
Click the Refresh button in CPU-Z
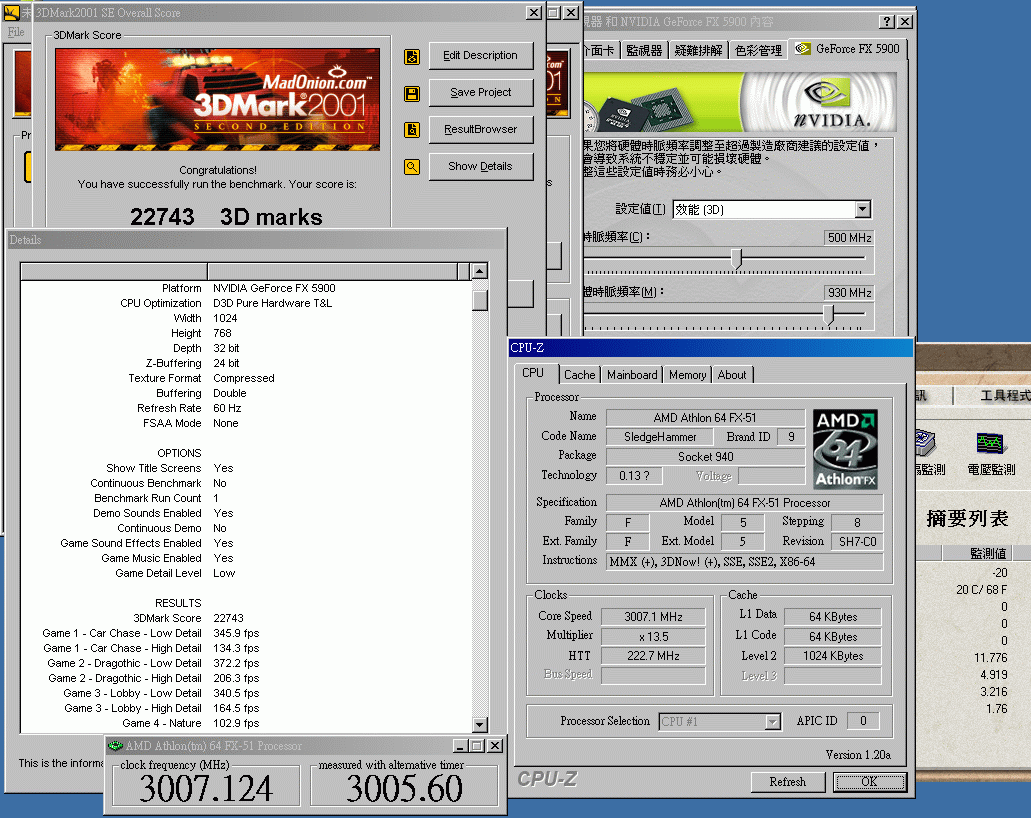pyautogui.click(x=788, y=782)
